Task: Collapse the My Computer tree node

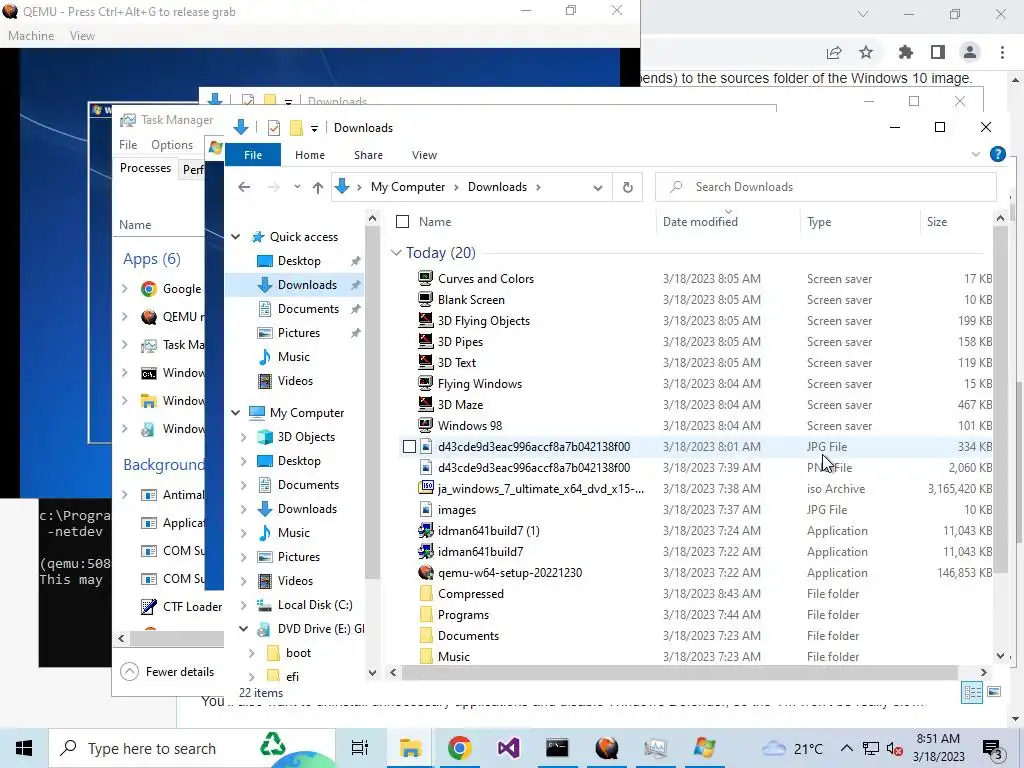Action: point(236,413)
